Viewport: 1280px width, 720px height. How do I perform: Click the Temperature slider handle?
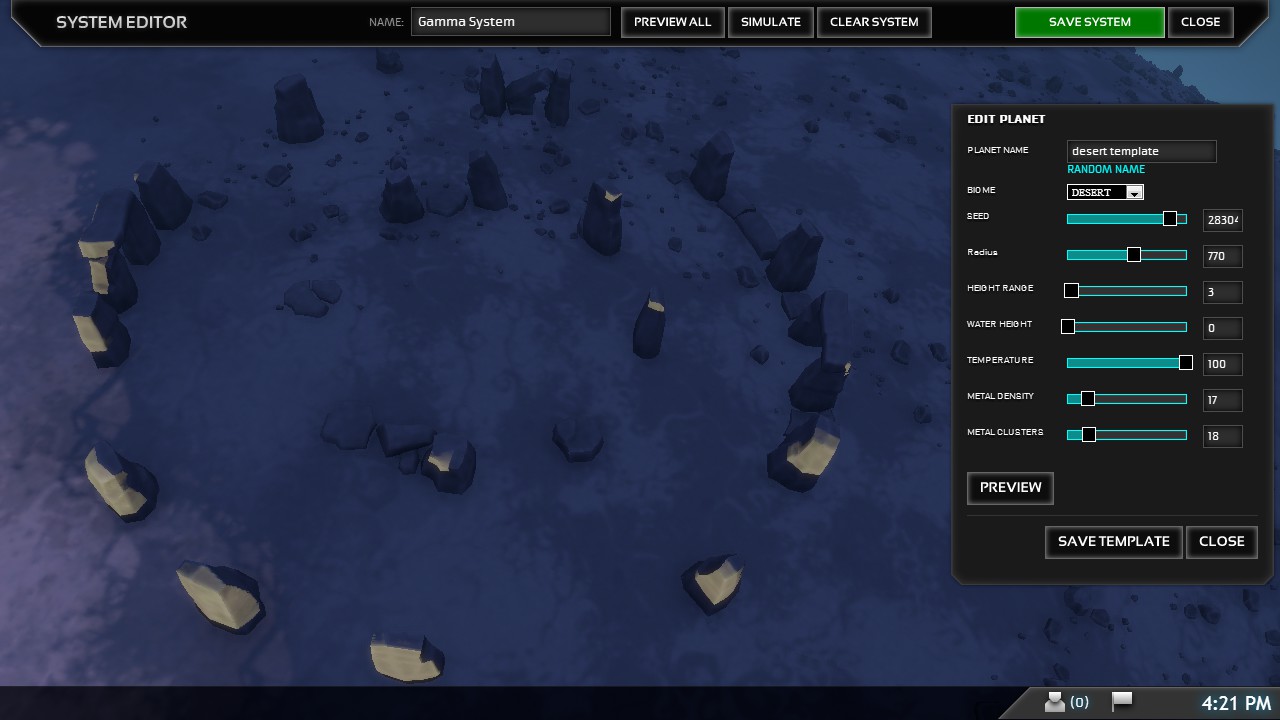pos(1185,363)
